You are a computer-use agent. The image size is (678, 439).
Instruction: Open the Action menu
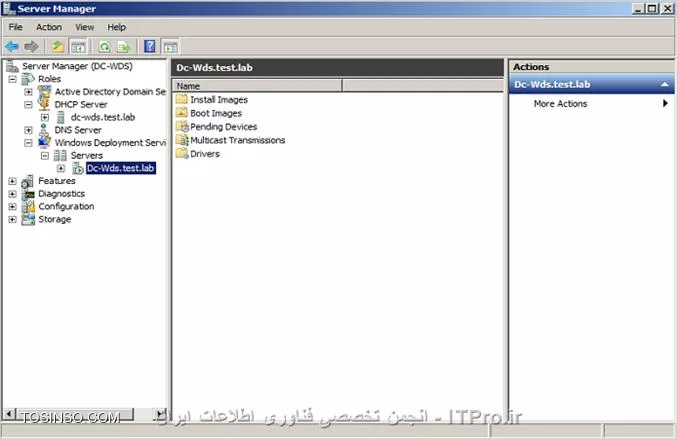49,27
